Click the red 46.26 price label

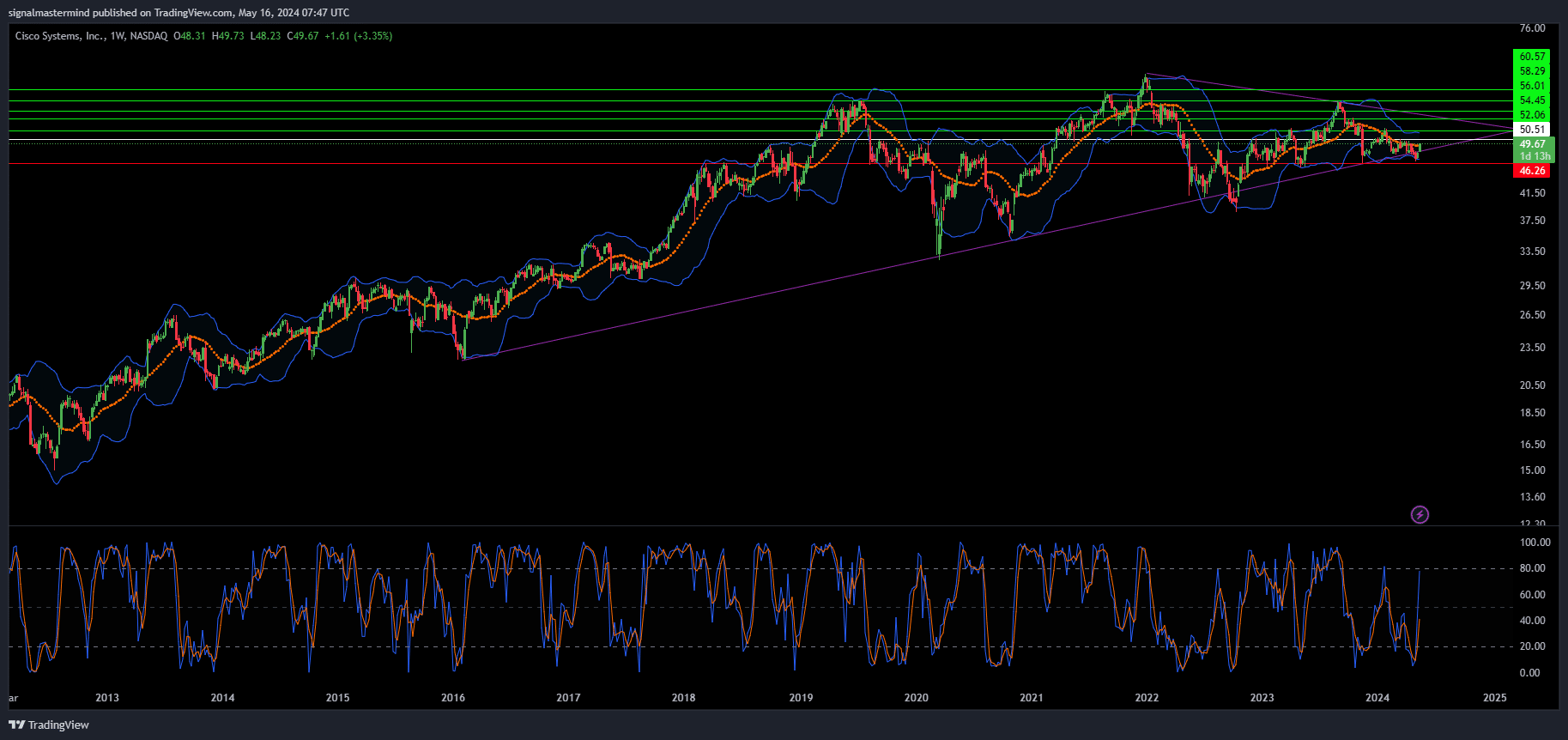click(x=1532, y=171)
